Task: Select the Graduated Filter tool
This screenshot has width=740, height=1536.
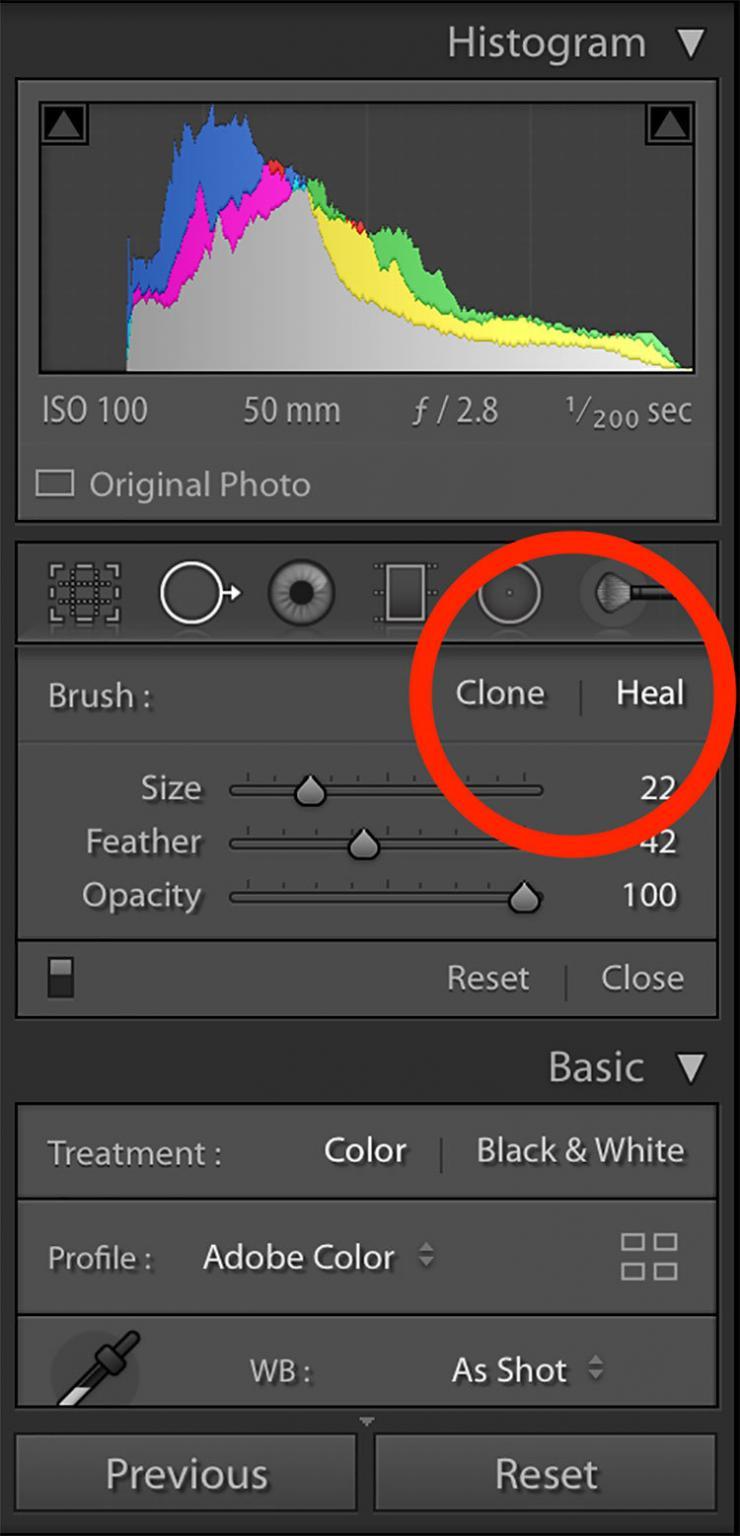Action: 406,592
